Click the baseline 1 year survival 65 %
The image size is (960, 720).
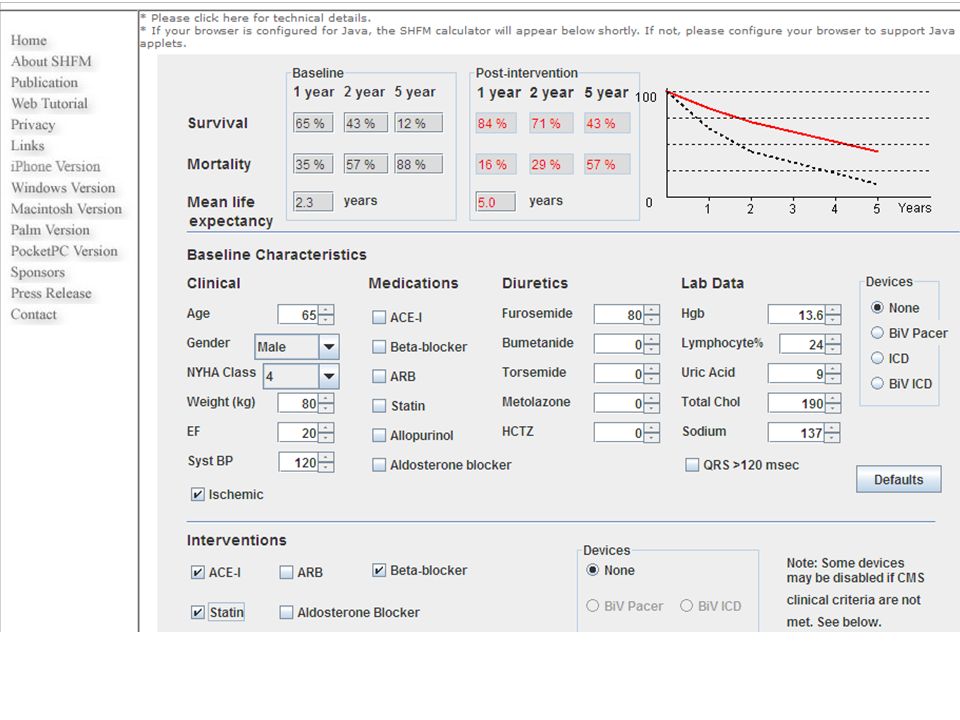(x=313, y=123)
